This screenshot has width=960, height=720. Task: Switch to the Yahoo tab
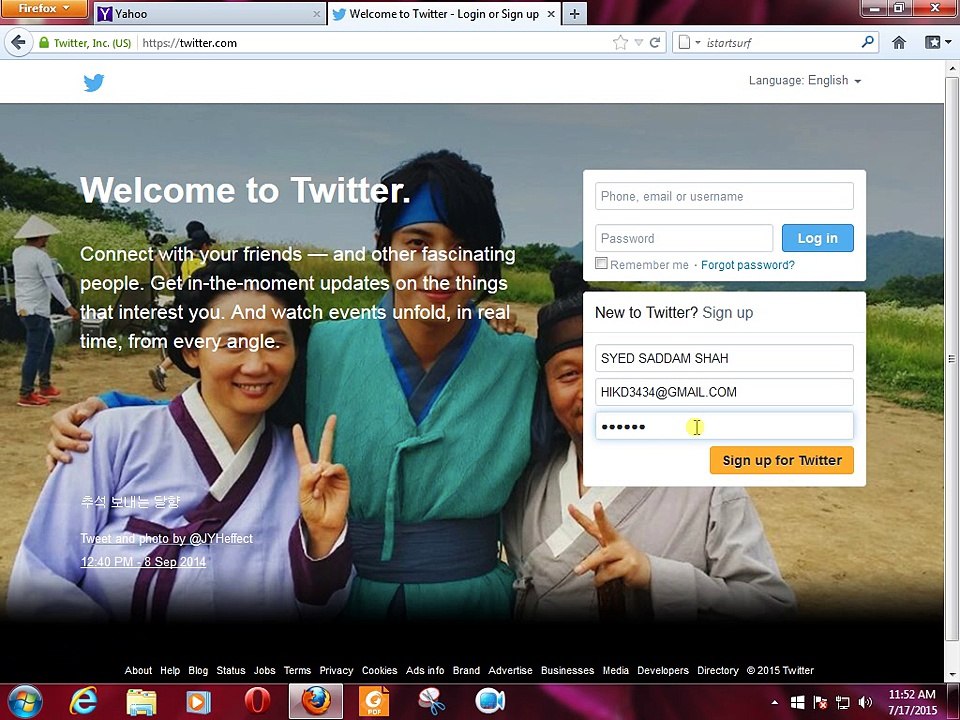210,14
